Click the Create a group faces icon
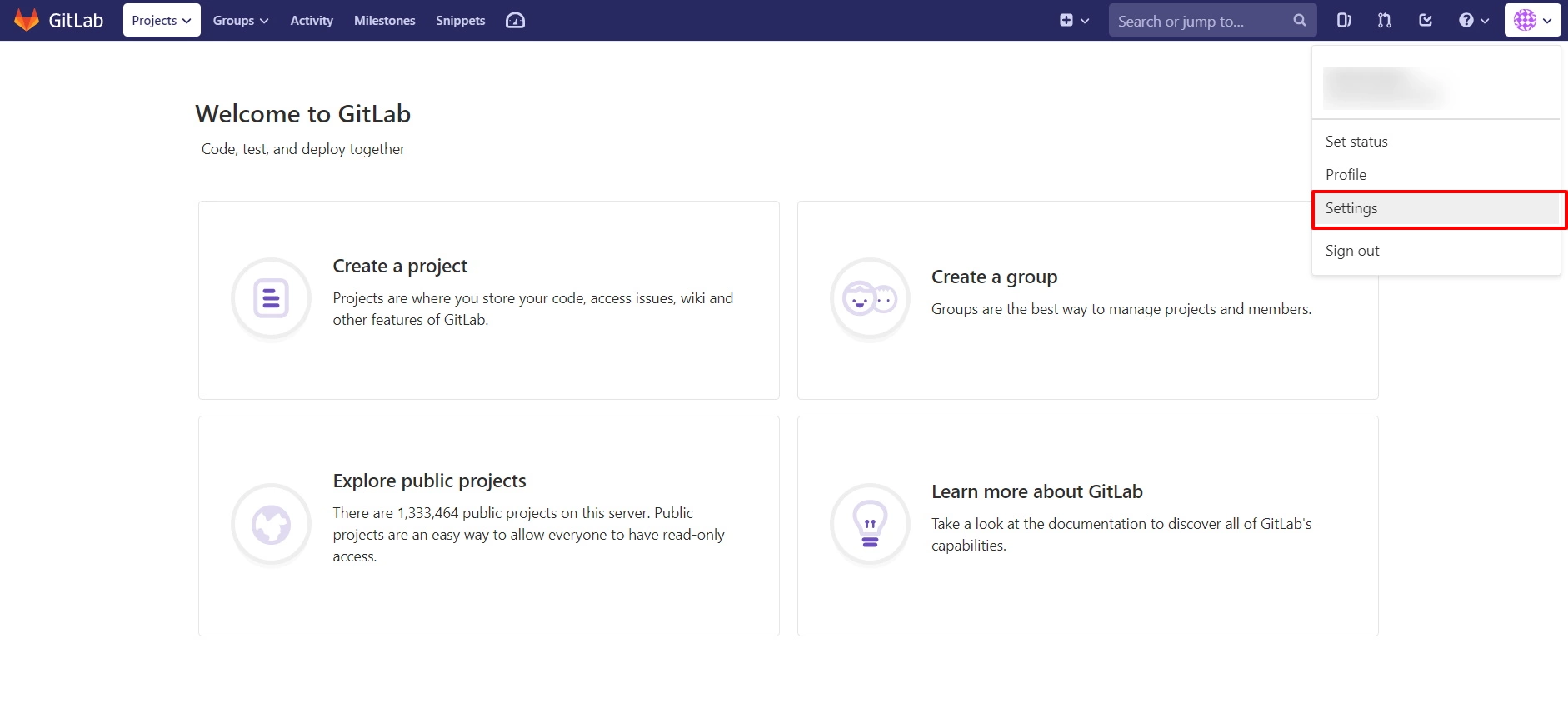Screen dimensions: 1568x708 [x=870, y=298]
